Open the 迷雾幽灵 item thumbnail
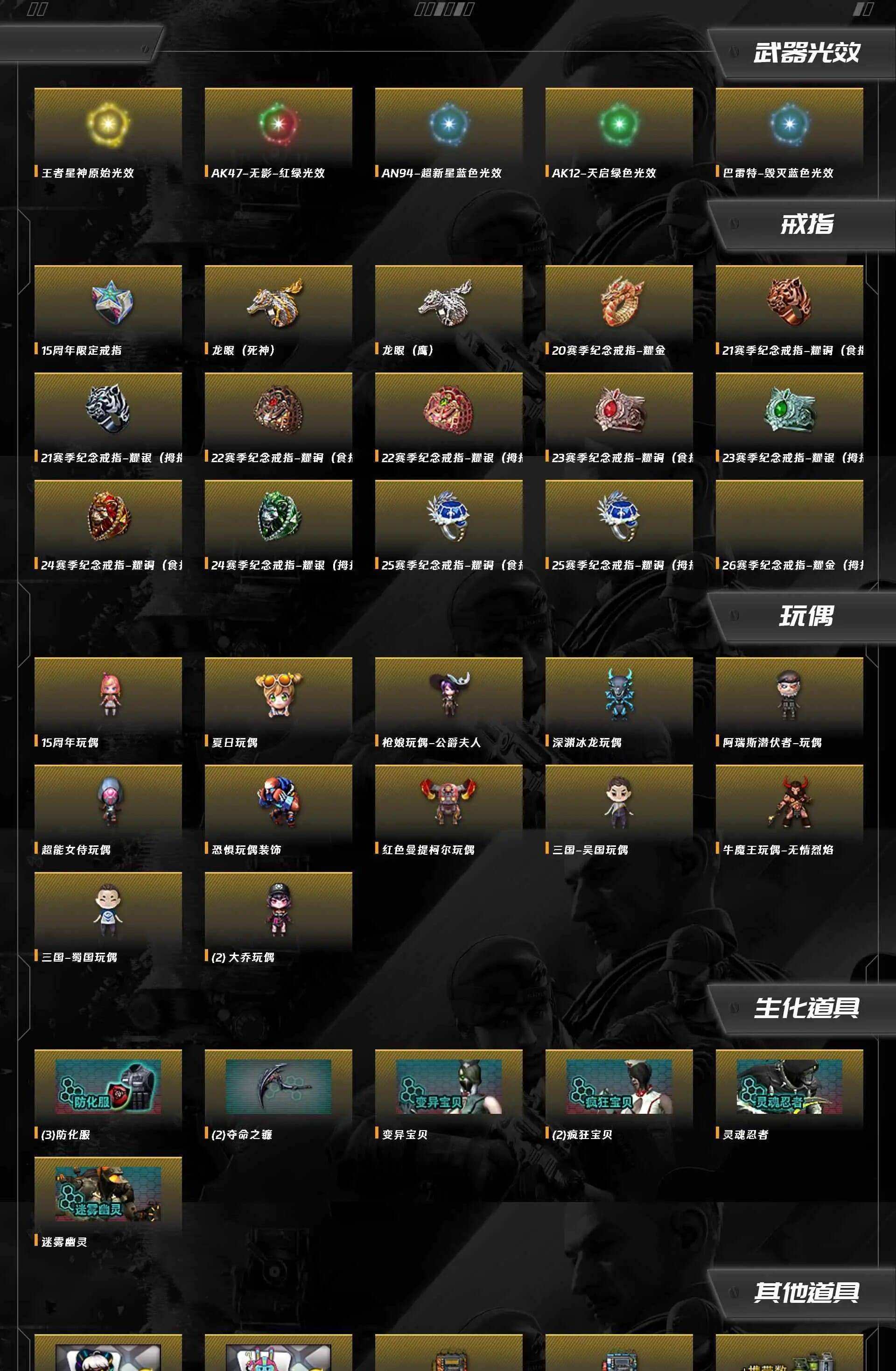The width and height of the screenshot is (896, 1371). click(x=108, y=1194)
